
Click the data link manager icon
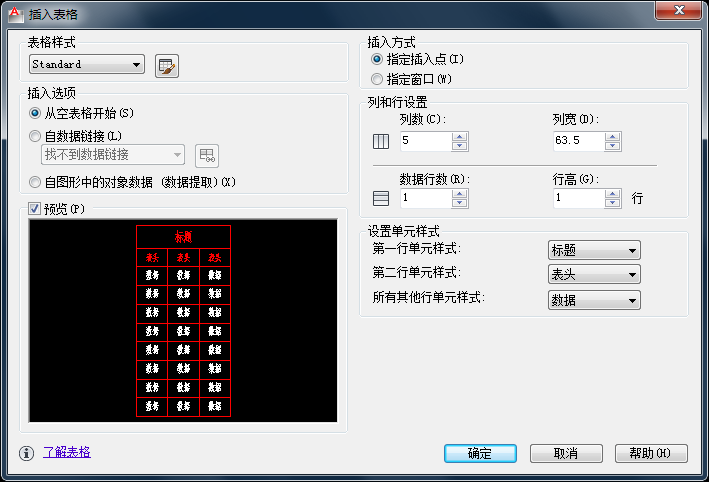click(x=207, y=156)
